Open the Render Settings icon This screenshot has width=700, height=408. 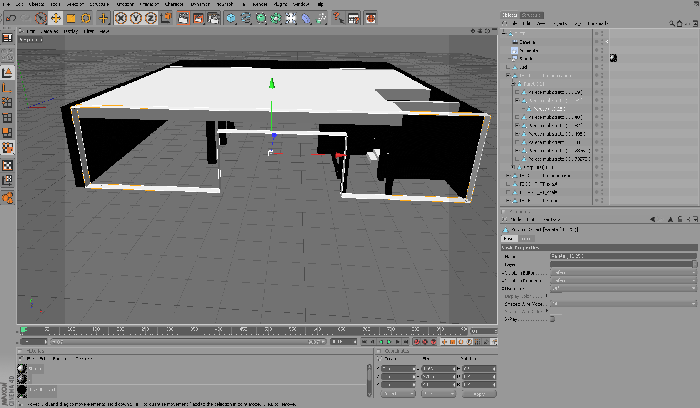pyautogui.click(x=213, y=18)
